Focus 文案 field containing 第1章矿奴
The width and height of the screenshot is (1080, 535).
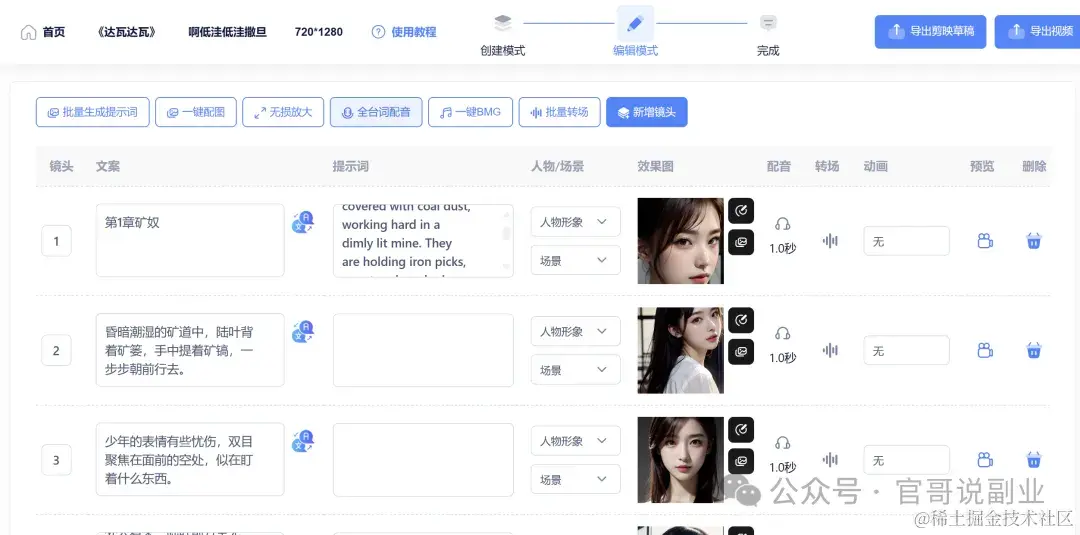(190, 240)
